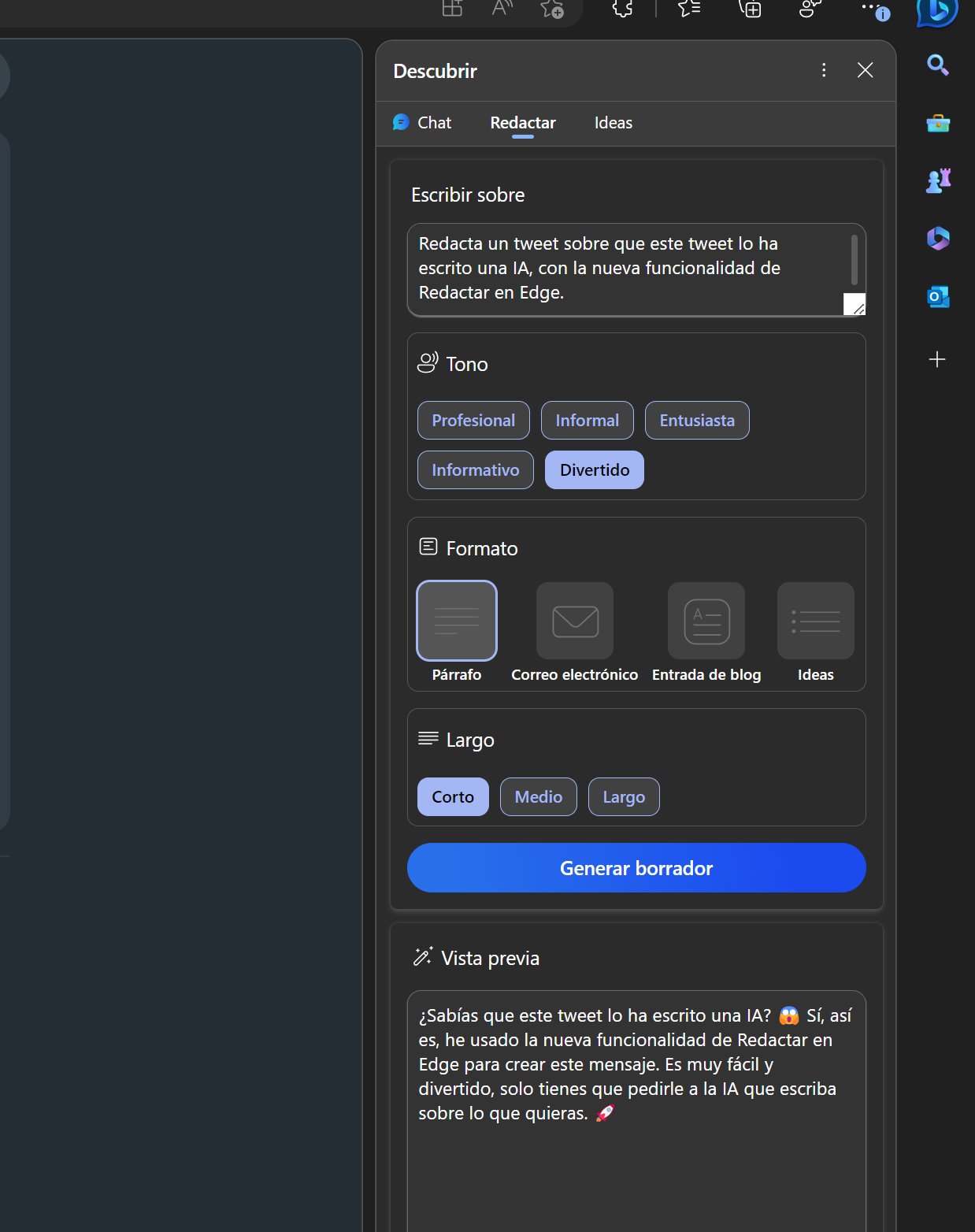
Task: Select the Redactar tab
Action: point(523,123)
